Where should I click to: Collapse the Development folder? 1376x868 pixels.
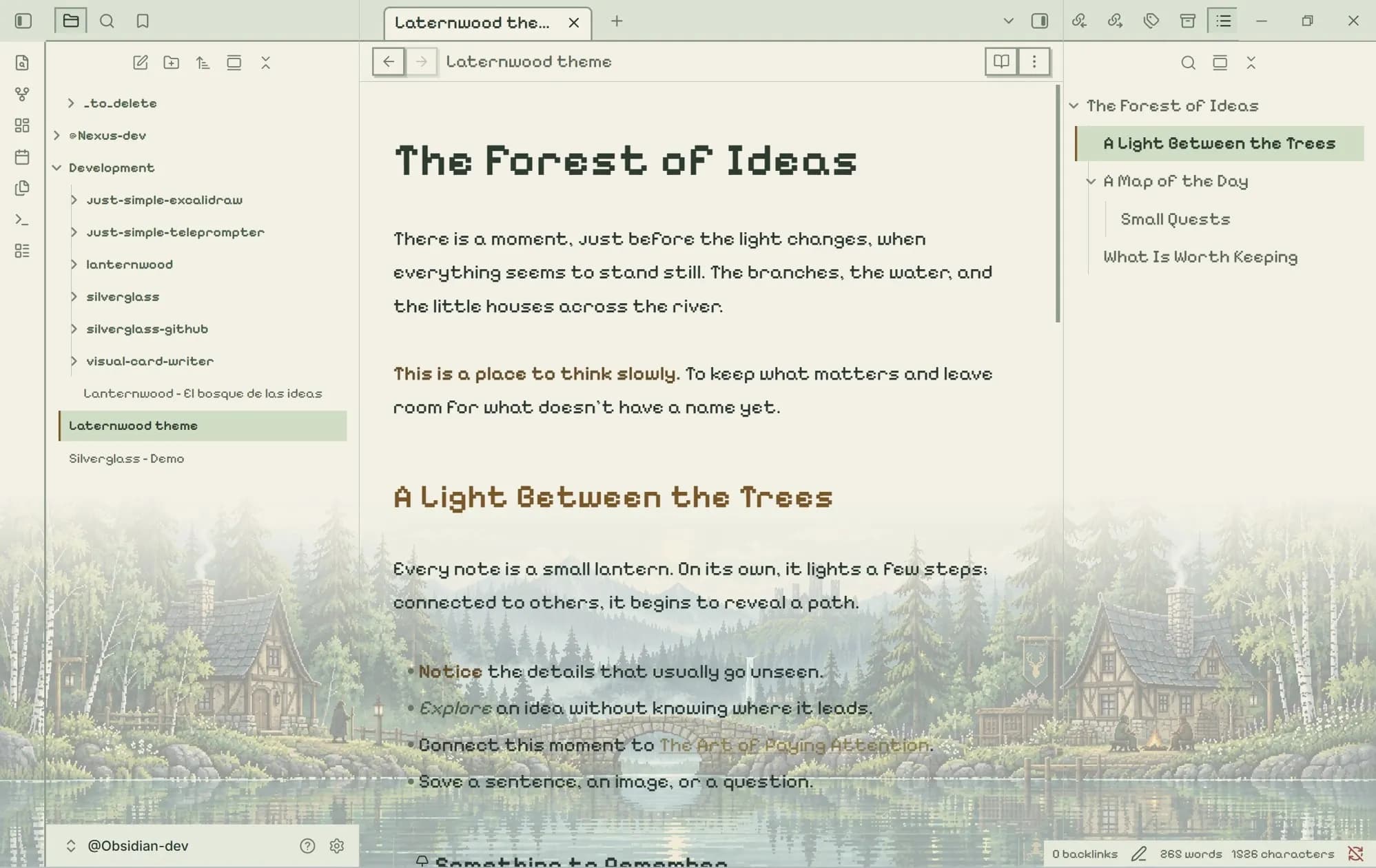[57, 167]
